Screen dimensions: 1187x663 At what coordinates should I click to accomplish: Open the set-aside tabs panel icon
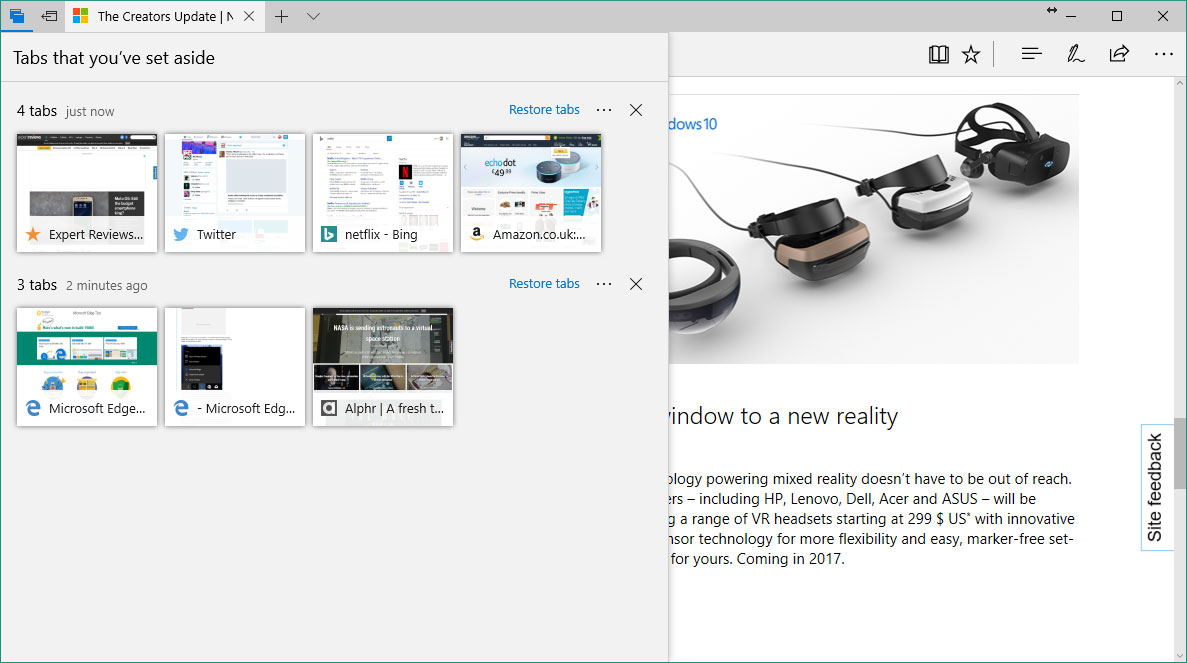[x=17, y=16]
